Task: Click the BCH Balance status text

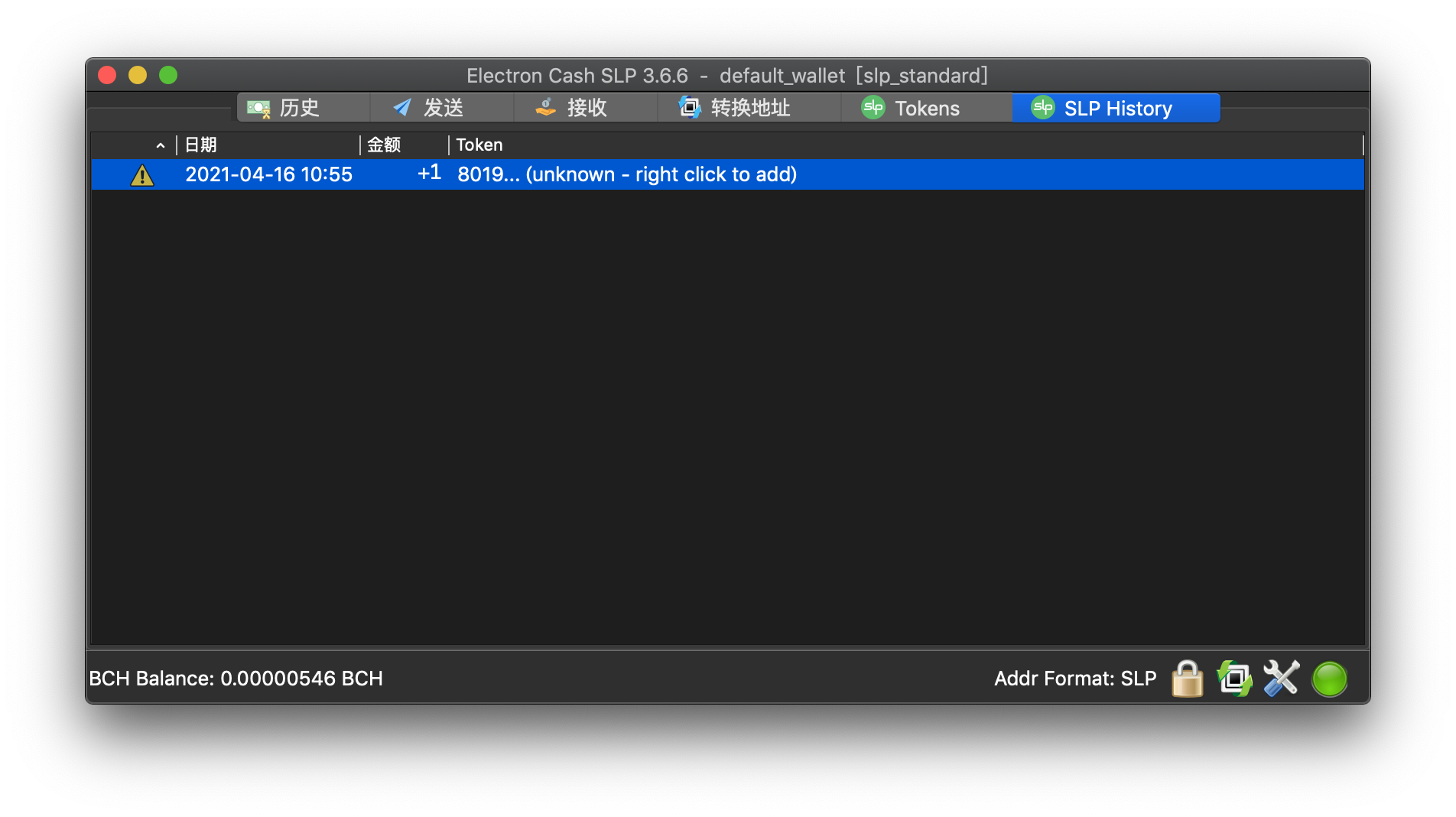Action: (236, 679)
